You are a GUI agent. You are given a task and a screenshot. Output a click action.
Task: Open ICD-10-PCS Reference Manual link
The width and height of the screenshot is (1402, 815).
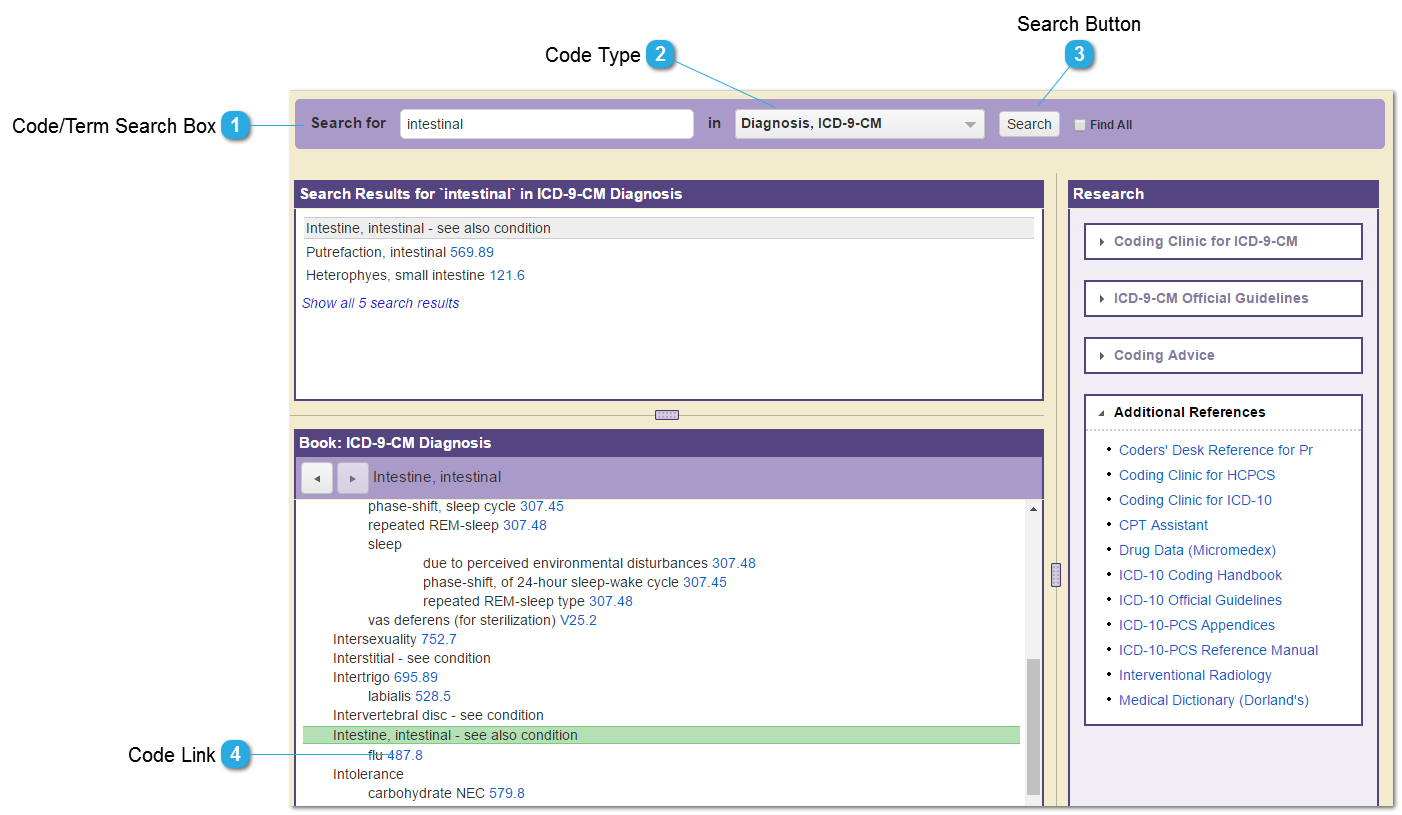coord(1219,650)
